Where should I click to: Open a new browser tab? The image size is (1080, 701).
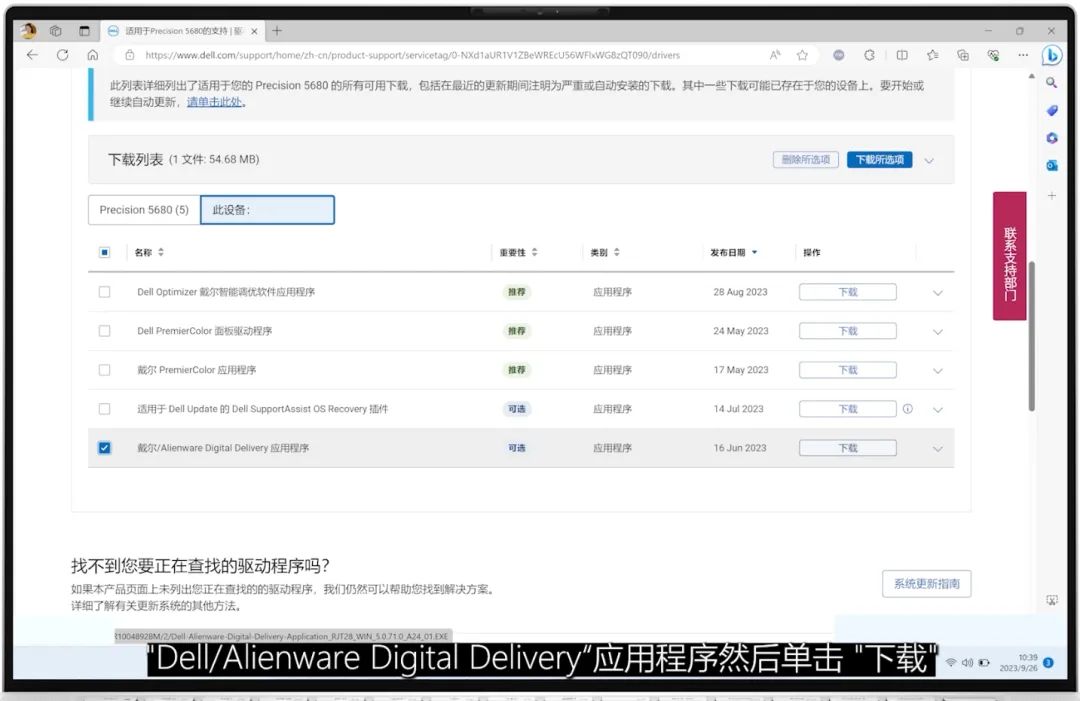click(x=277, y=31)
